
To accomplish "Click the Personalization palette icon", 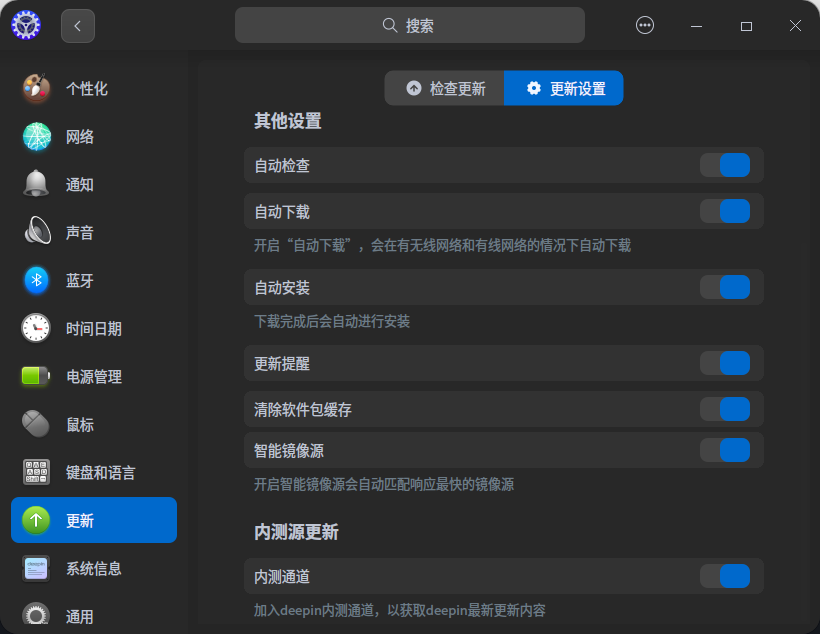I will 36,88.
